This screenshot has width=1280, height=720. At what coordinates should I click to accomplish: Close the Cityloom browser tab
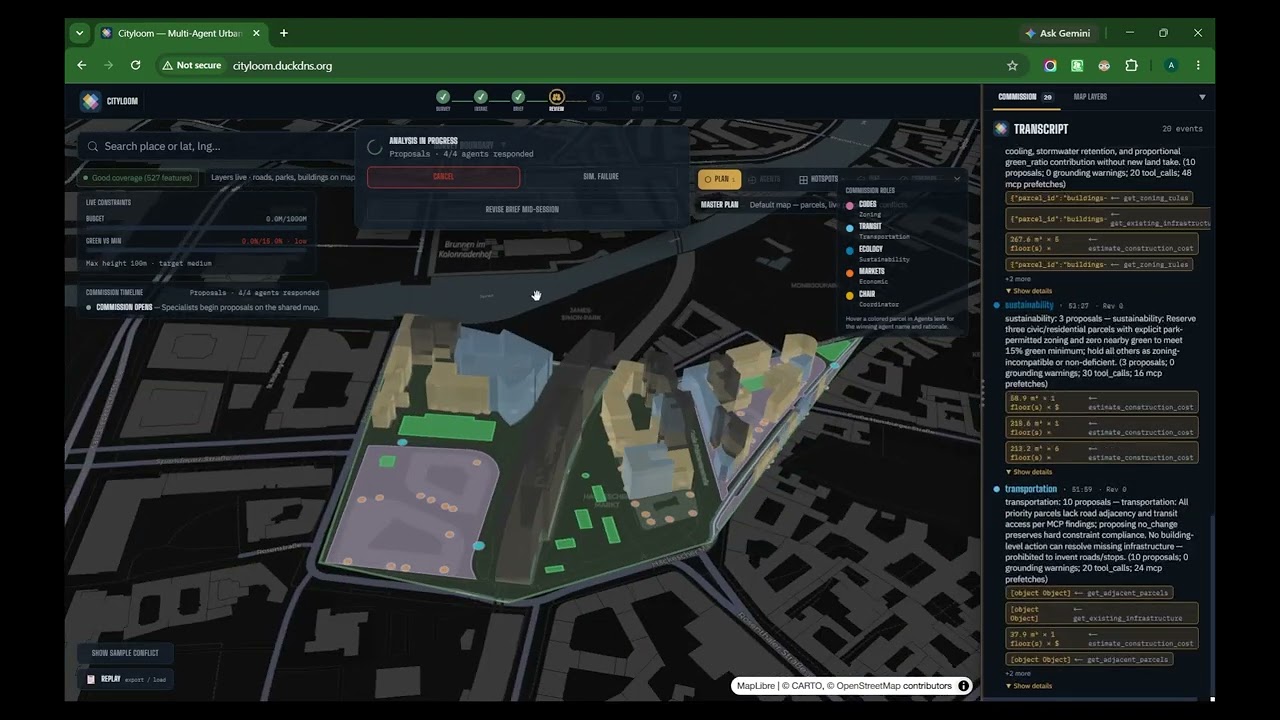coord(256,33)
